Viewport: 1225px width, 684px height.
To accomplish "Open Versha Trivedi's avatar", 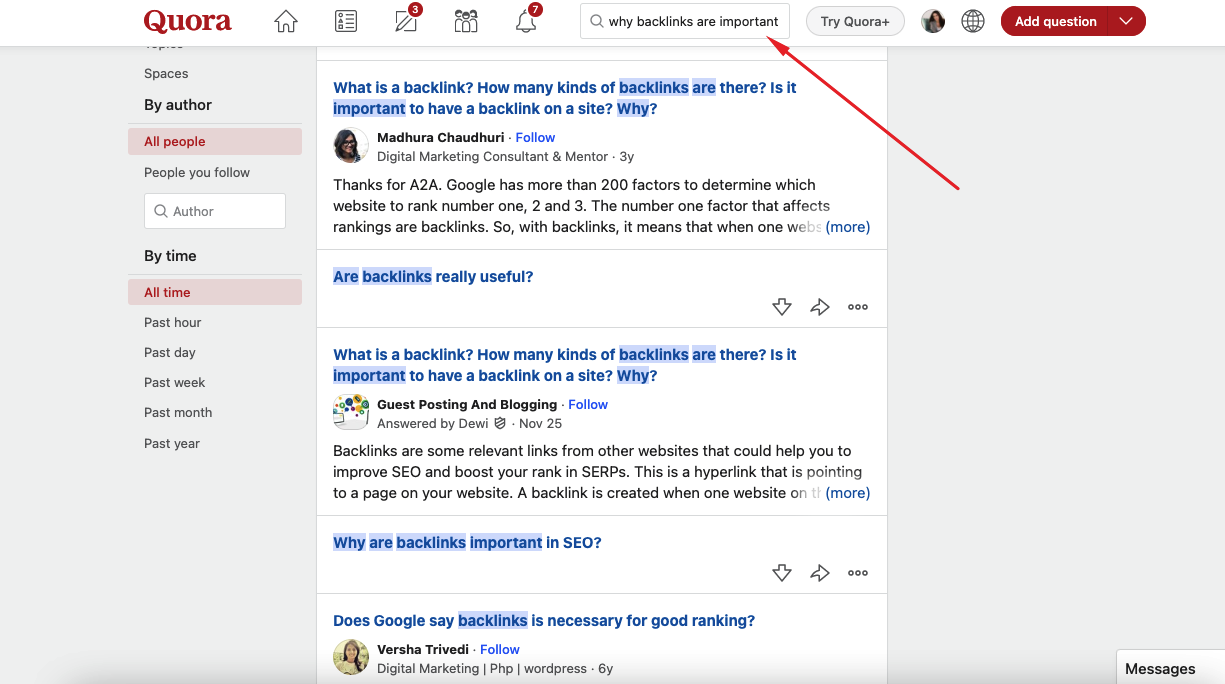I will point(351,658).
